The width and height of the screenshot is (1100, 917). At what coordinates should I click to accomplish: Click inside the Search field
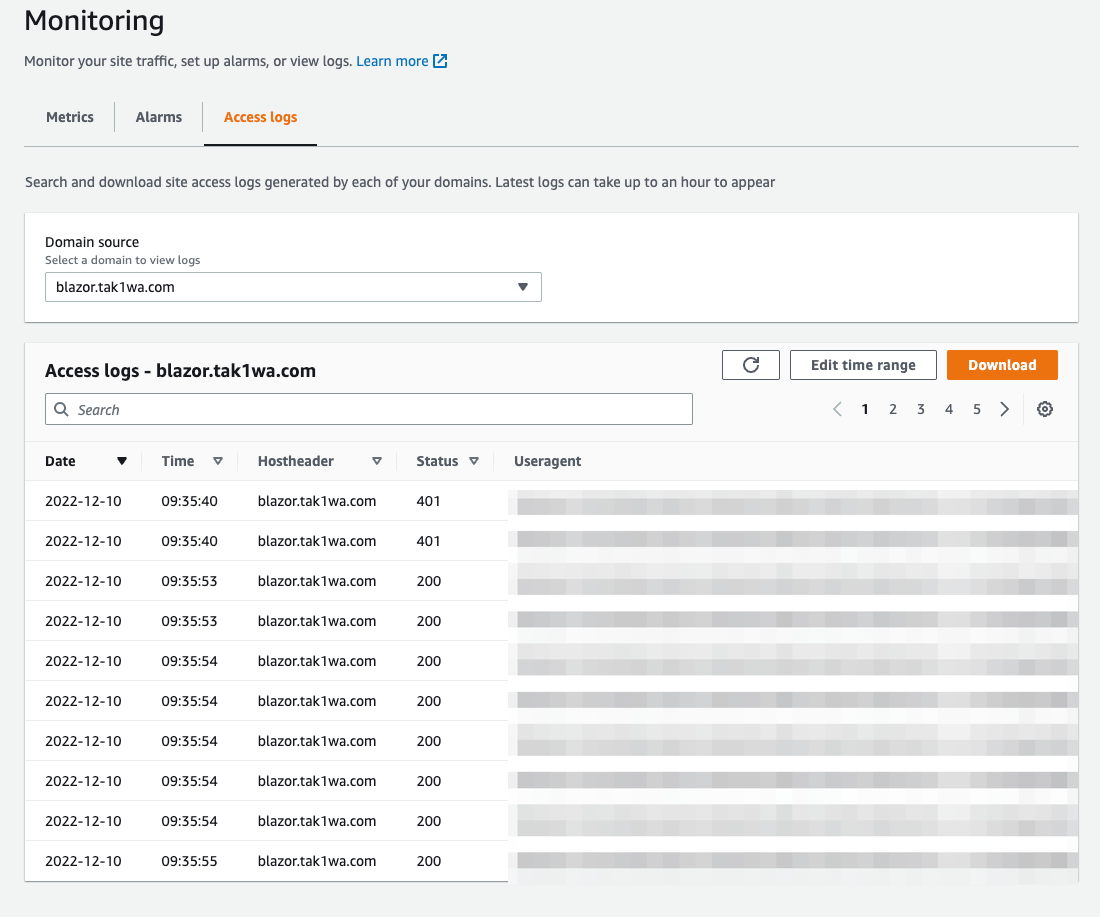(368, 409)
